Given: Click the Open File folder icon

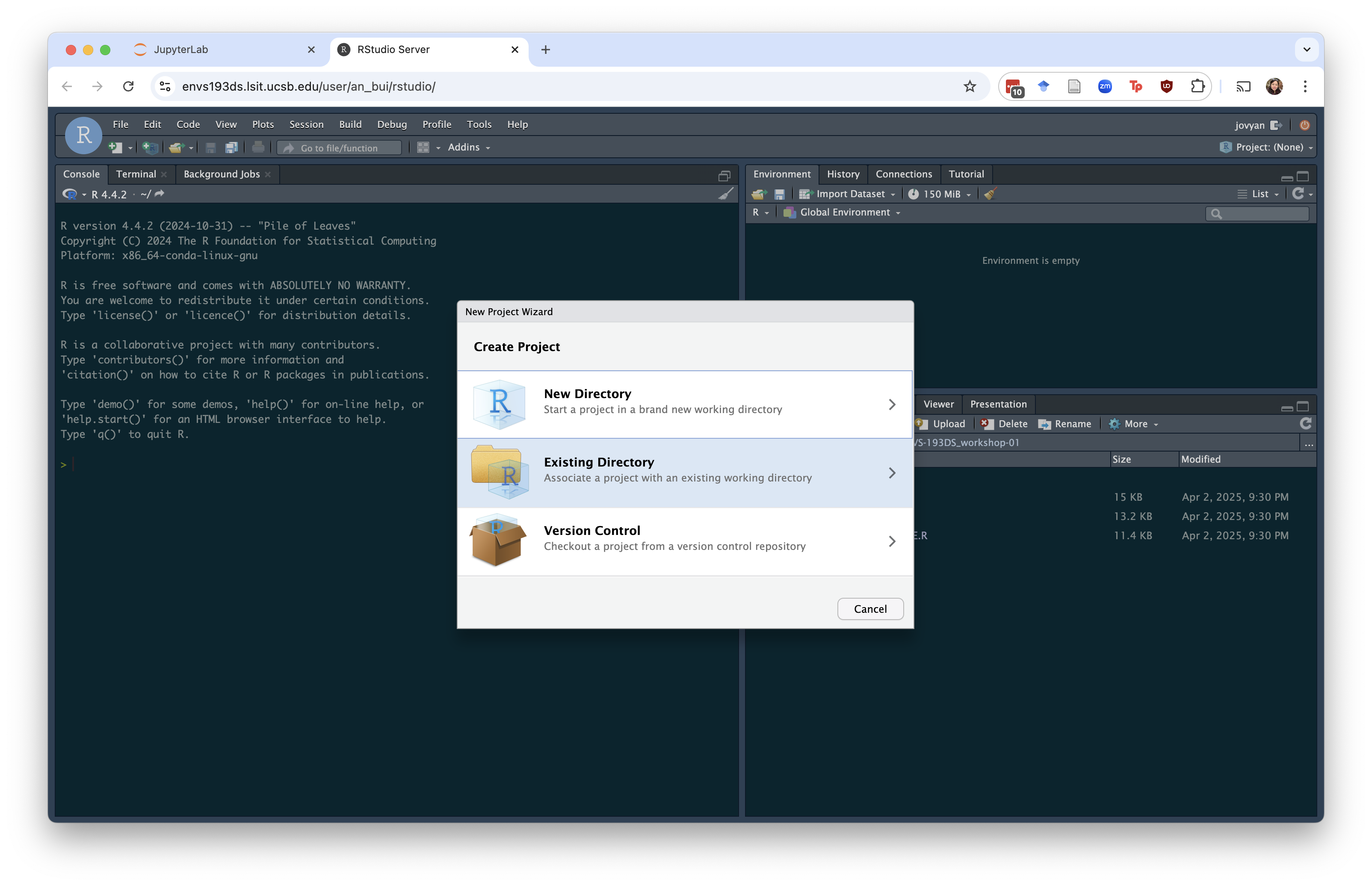Looking at the screenshot, I should click(176, 148).
